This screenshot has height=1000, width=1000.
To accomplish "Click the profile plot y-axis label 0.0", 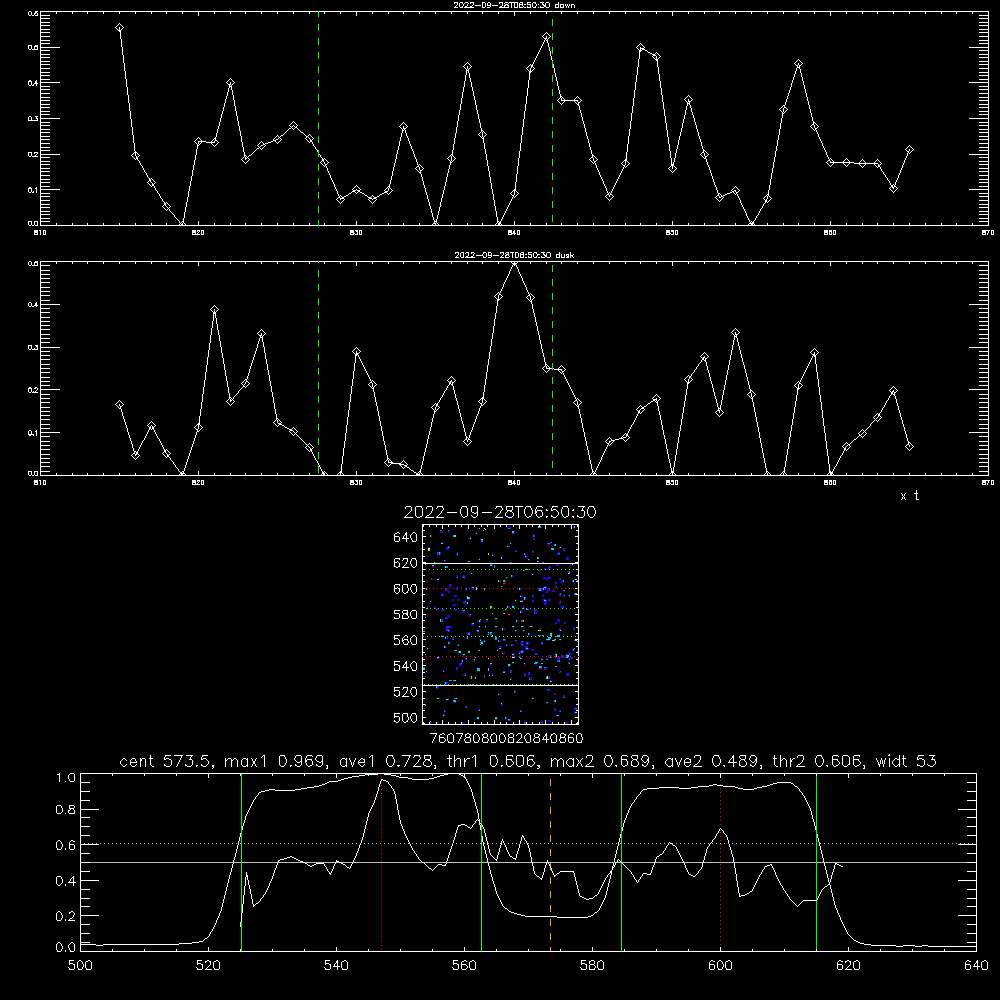I will click(x=66, y=948).
